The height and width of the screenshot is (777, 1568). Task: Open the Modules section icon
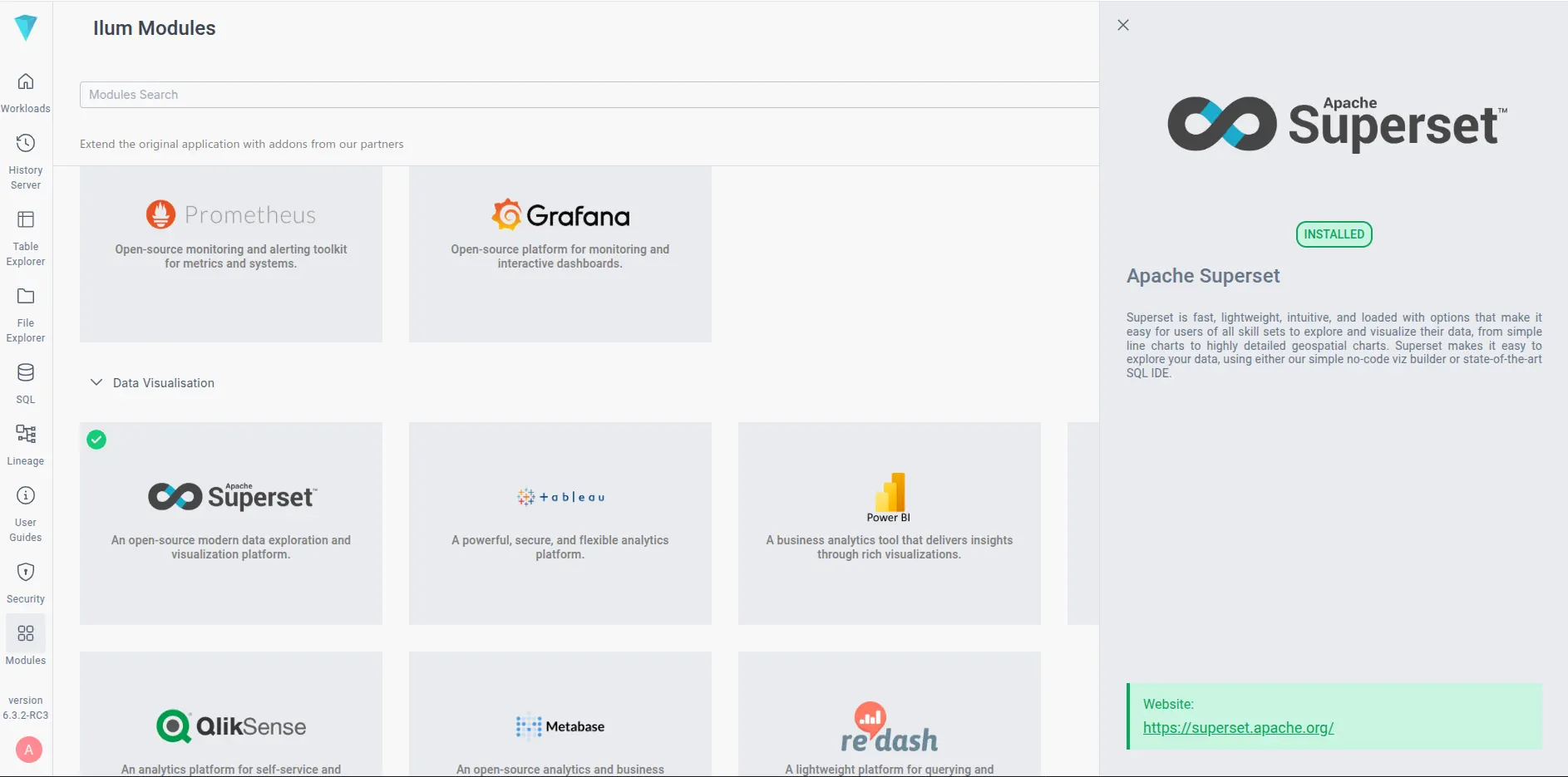point(26,635)
